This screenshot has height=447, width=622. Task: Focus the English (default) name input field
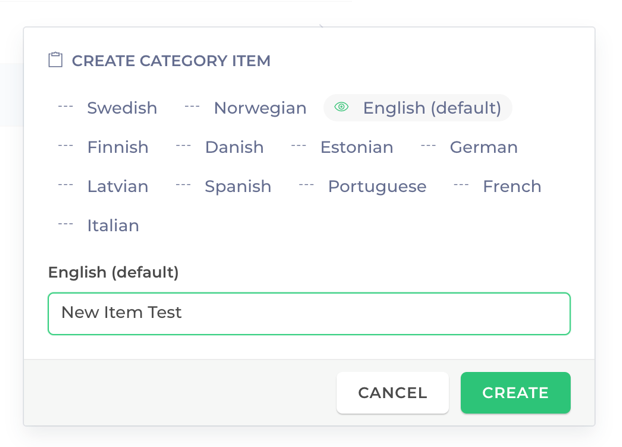click(309, 313)
